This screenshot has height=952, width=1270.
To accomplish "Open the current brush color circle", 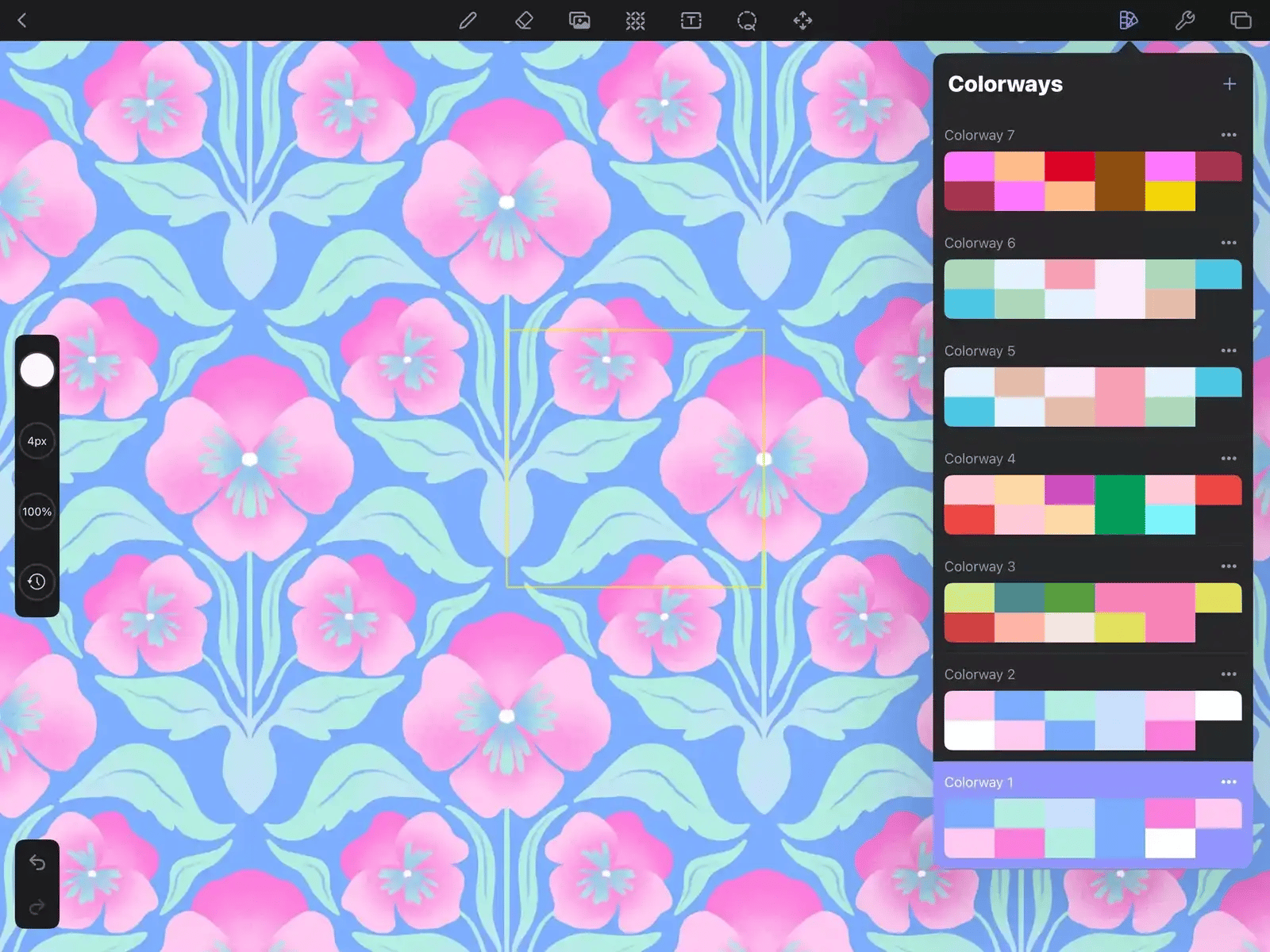I will [x=37, y=370].
